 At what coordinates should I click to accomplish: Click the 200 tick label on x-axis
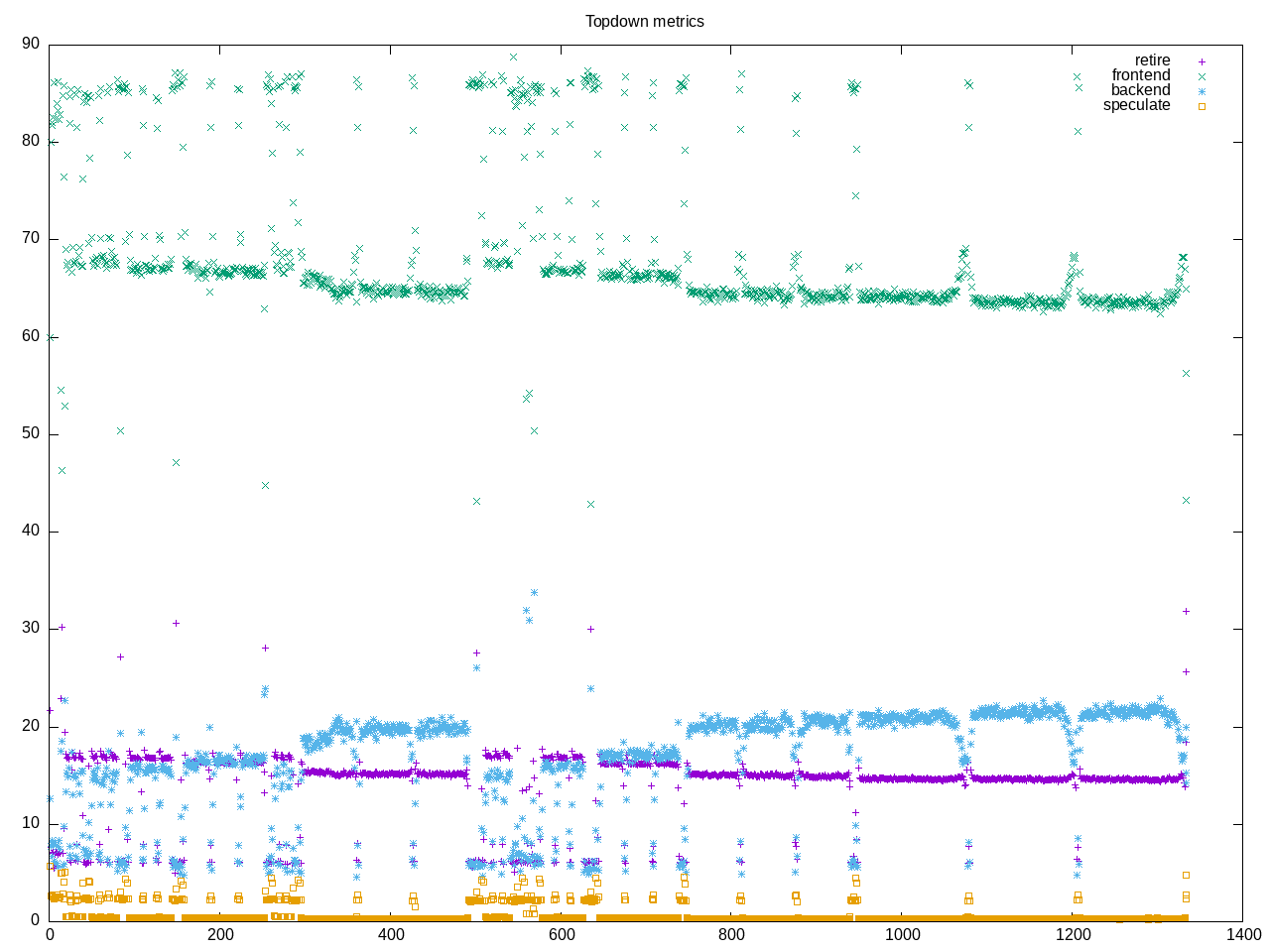220,935
